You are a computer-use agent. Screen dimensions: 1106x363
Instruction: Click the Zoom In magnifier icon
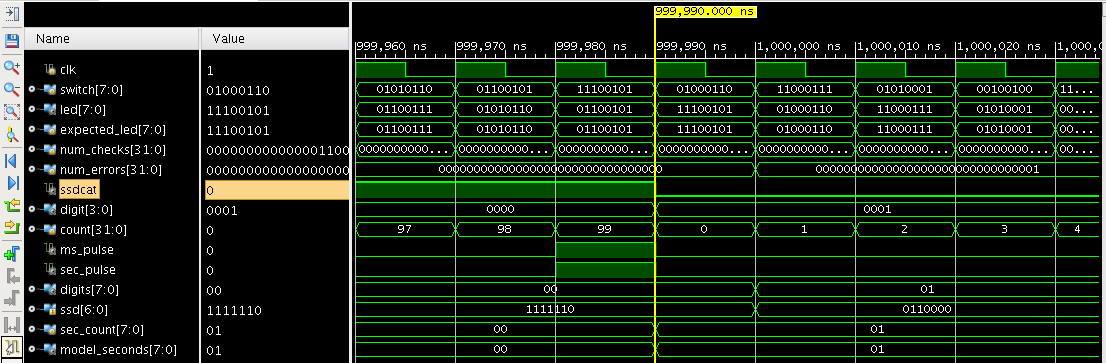(x=11, y=67)
